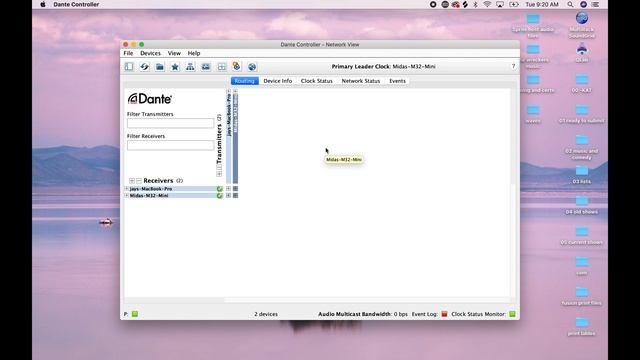Open the red Event Log indicator
The height and width of the screenshot is (360, 640).
click(444, 314)
